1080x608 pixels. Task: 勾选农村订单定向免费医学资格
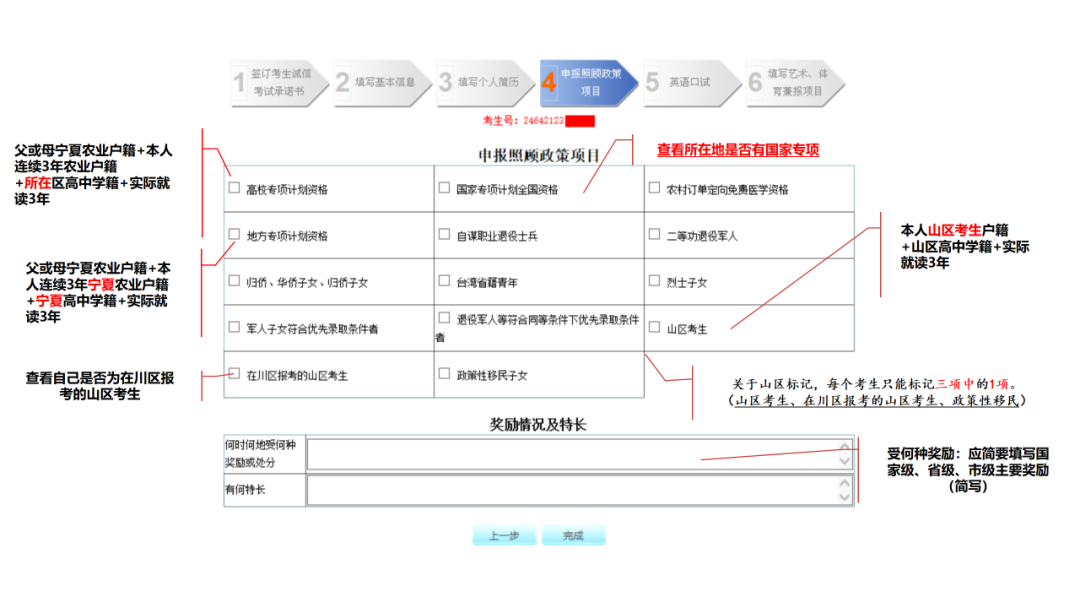click(653, 185)
